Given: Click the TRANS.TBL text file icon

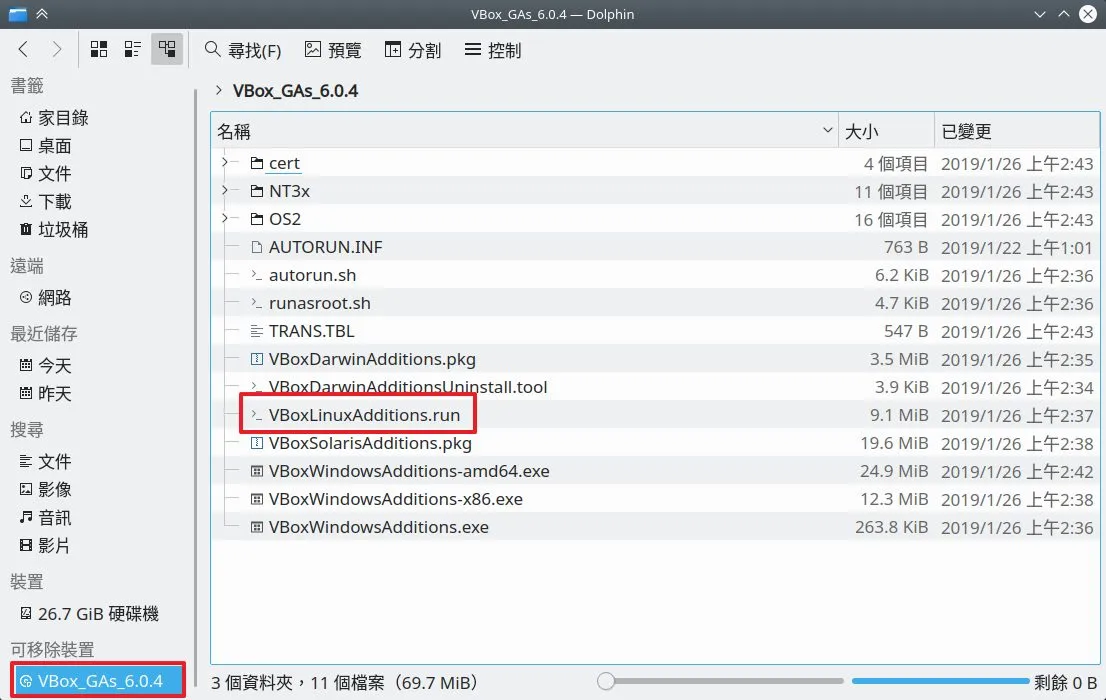Looking at the screenshot, I should click(257, 331).
